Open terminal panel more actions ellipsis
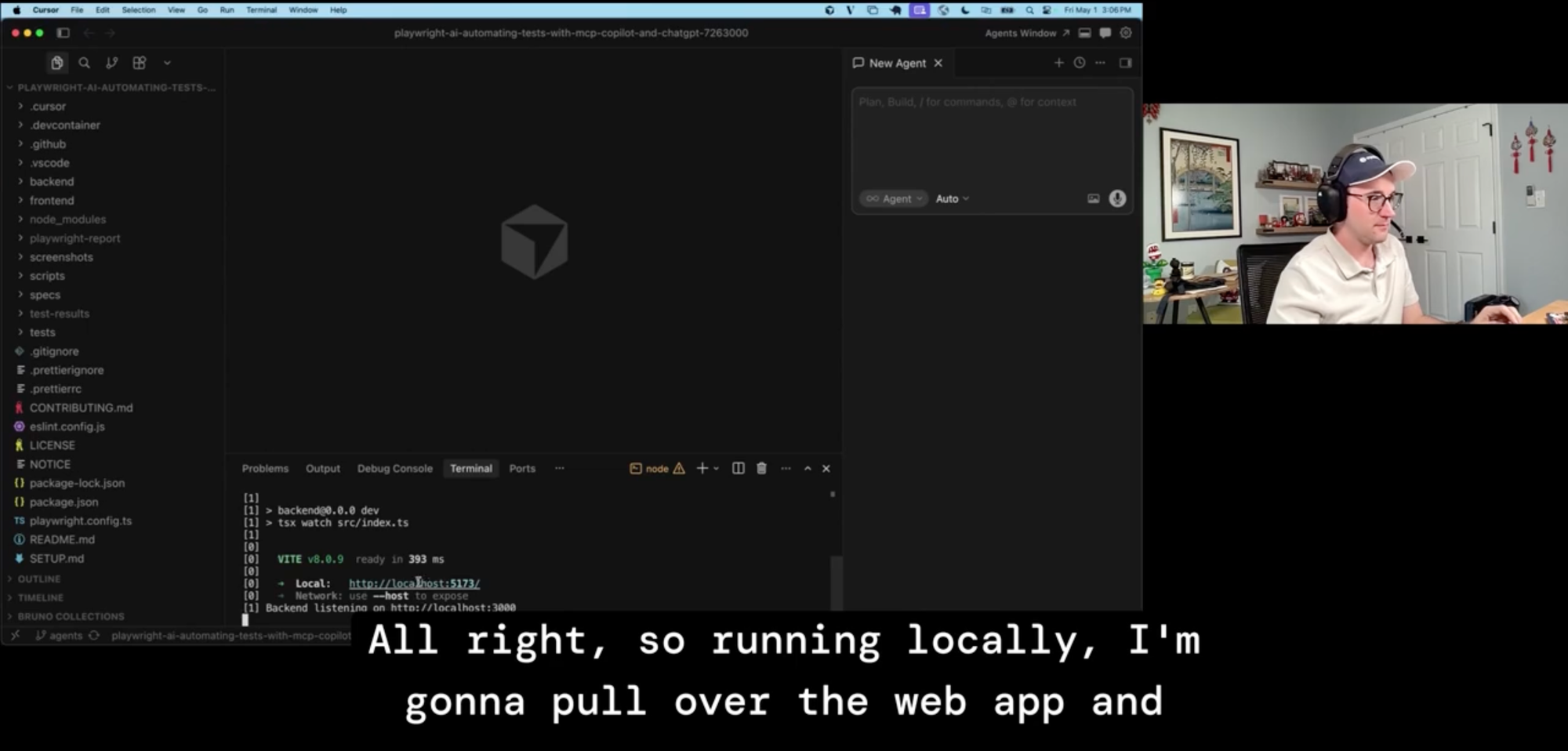 (786, 468)
